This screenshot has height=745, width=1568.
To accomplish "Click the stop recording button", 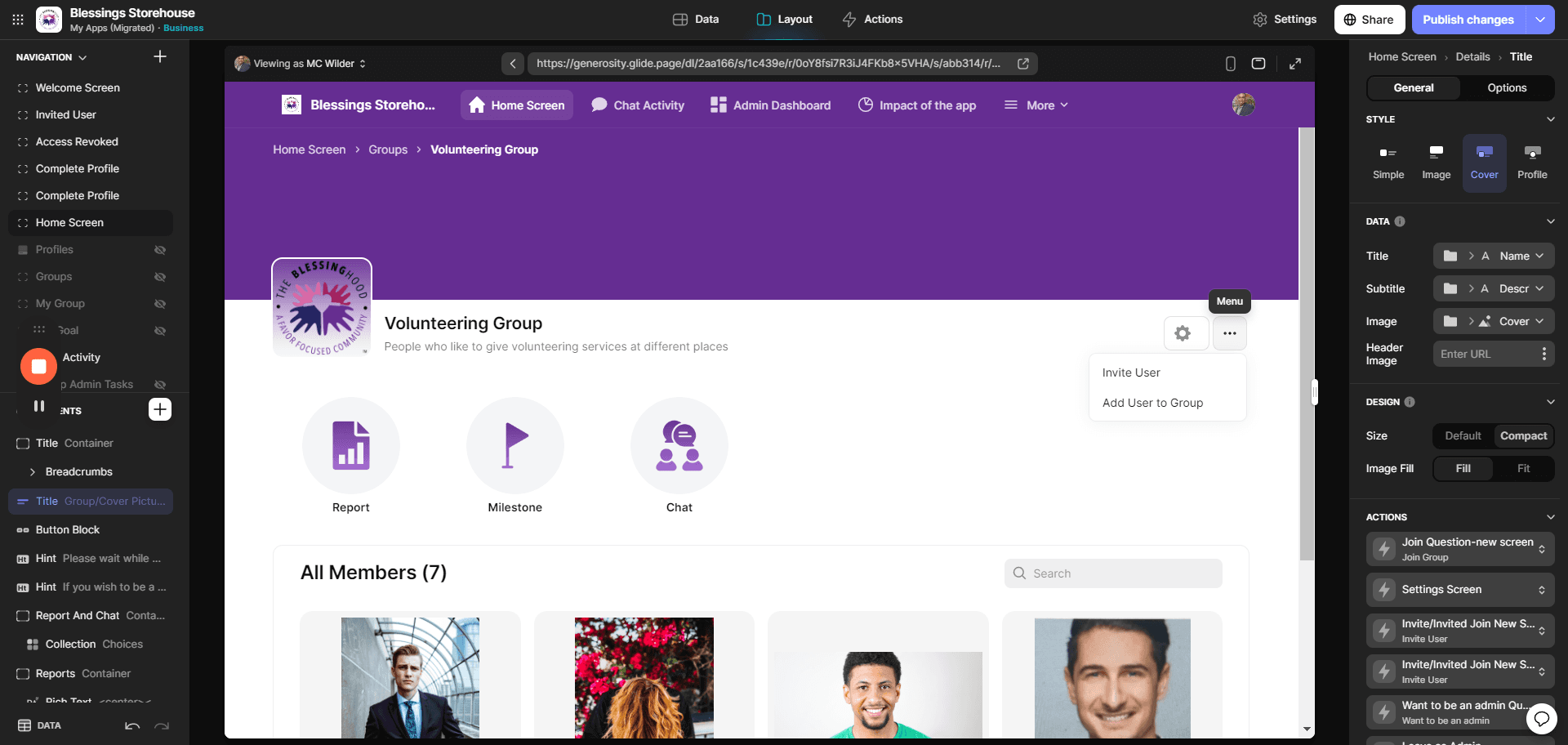I will point(38,367).
